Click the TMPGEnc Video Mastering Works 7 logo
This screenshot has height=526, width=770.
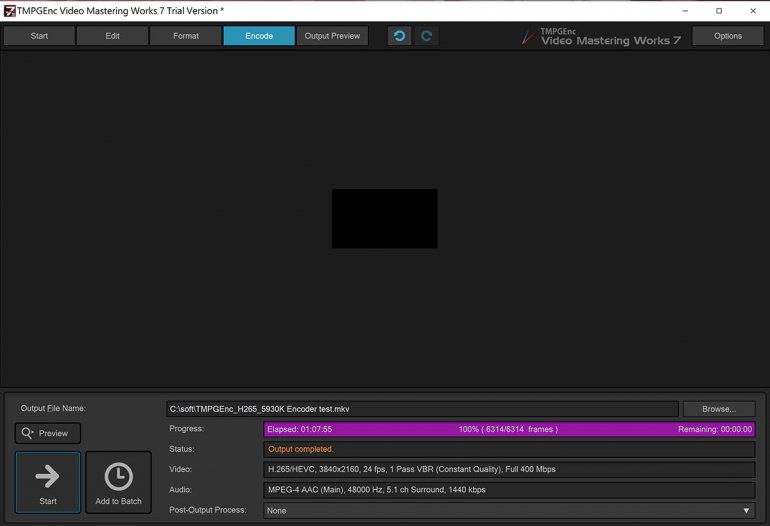[602, 36]
